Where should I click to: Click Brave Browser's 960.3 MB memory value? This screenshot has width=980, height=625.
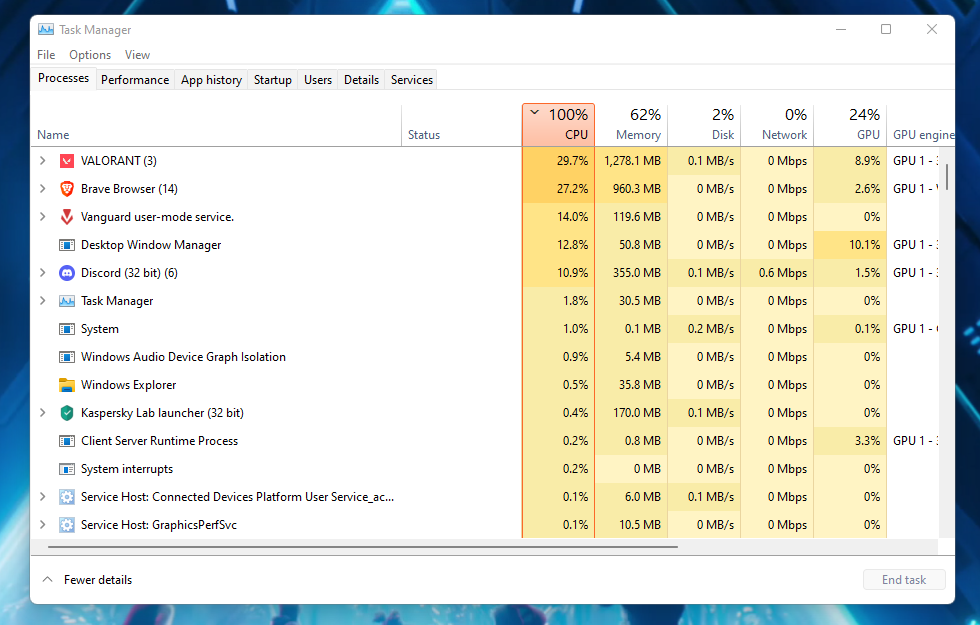tap(637, 189)
